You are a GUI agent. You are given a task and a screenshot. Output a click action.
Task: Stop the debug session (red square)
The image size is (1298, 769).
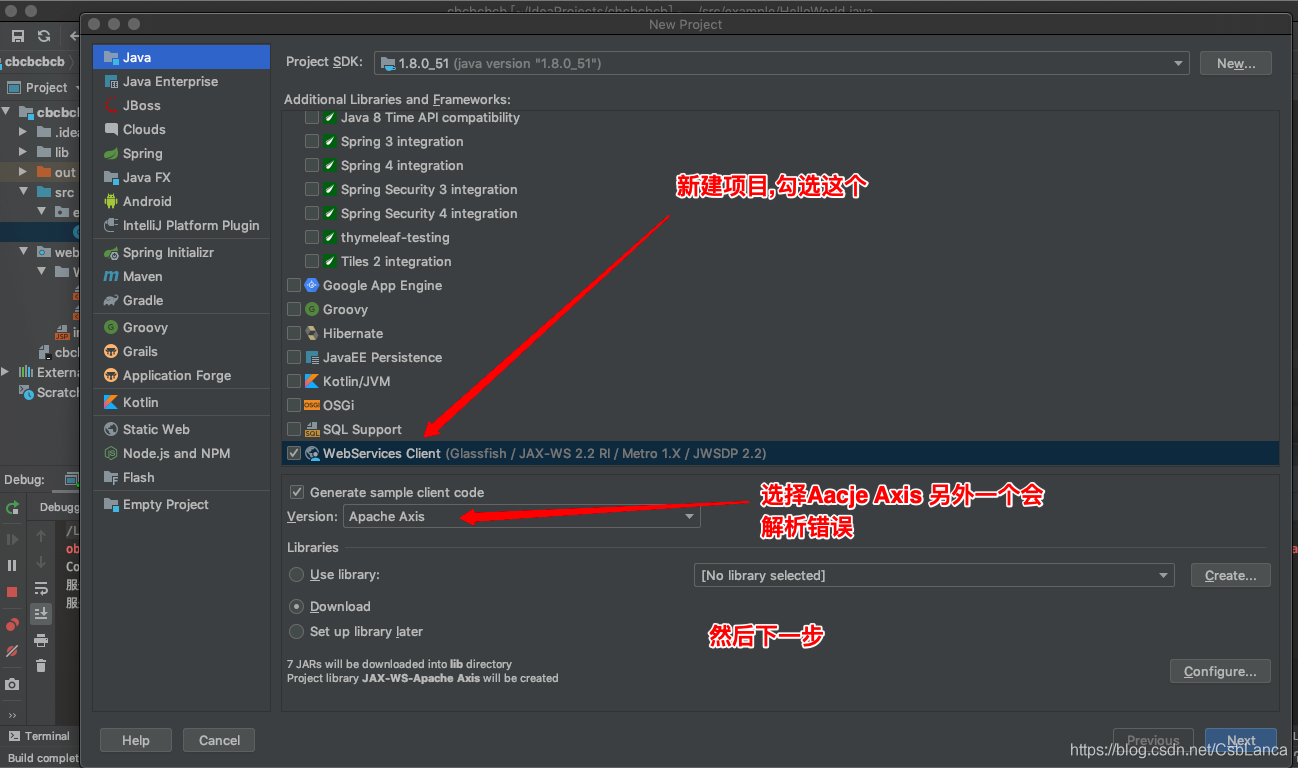tap(12, 592)
